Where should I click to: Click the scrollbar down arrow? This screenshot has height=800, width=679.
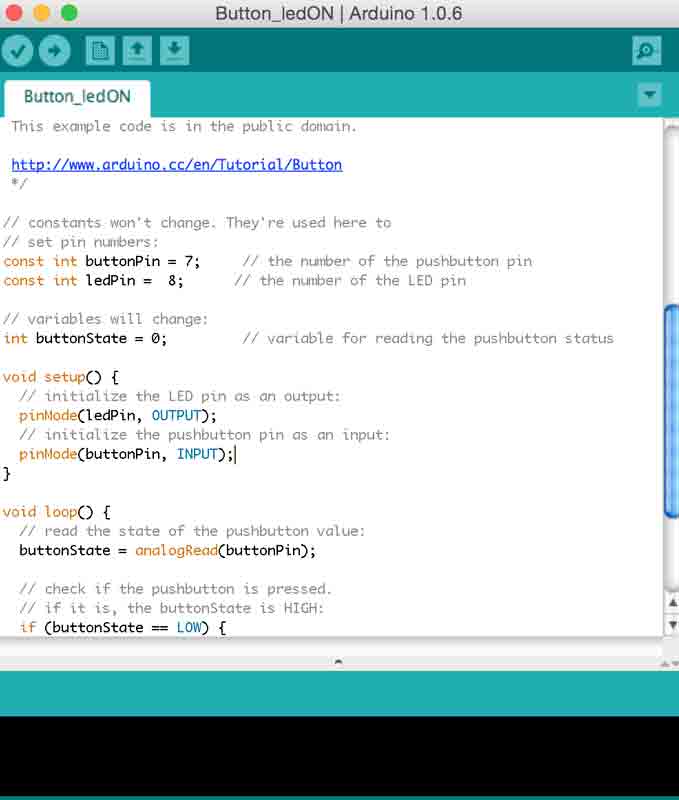coord(672,625)
